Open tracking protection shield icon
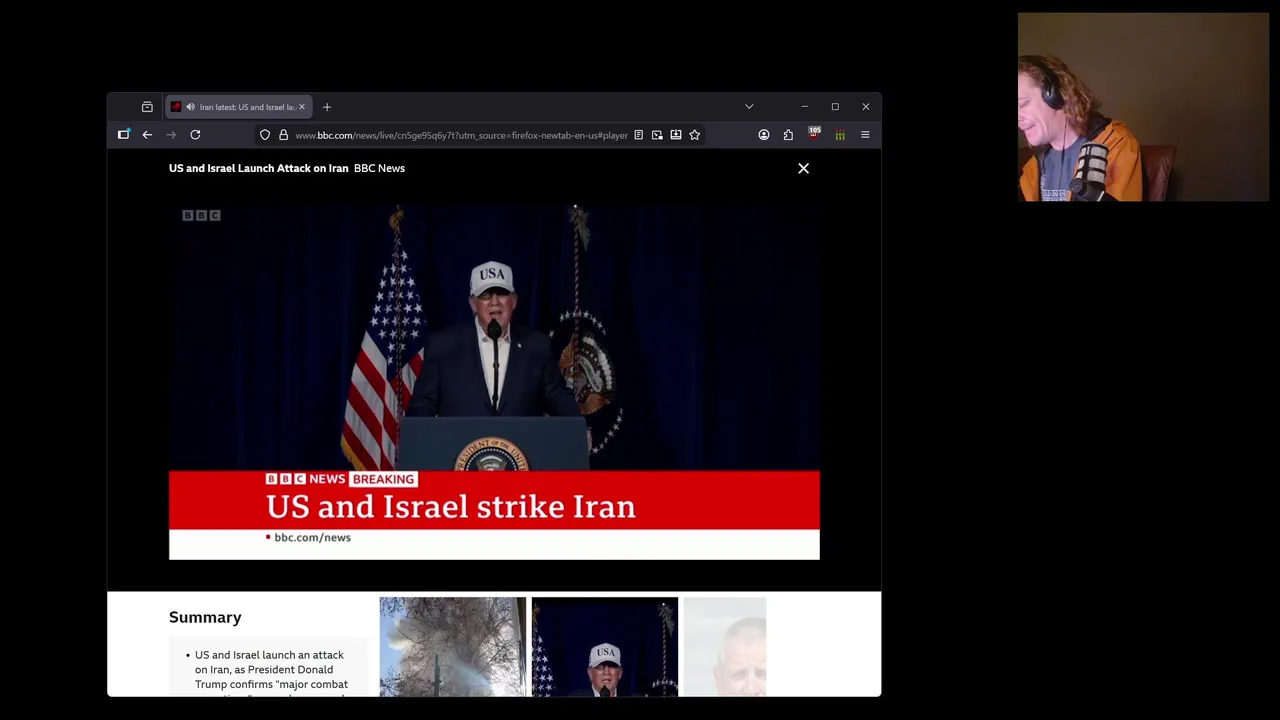 pos(265,135)
